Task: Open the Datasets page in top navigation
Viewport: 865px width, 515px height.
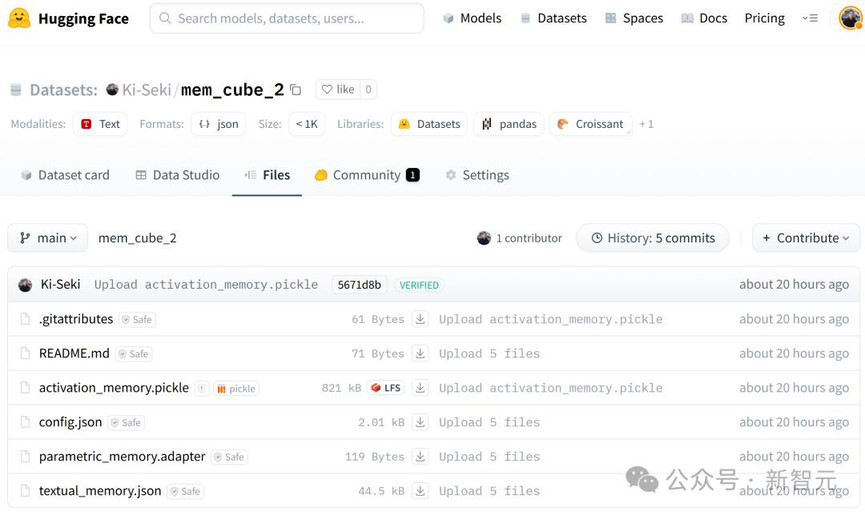Action: point(553,18)
